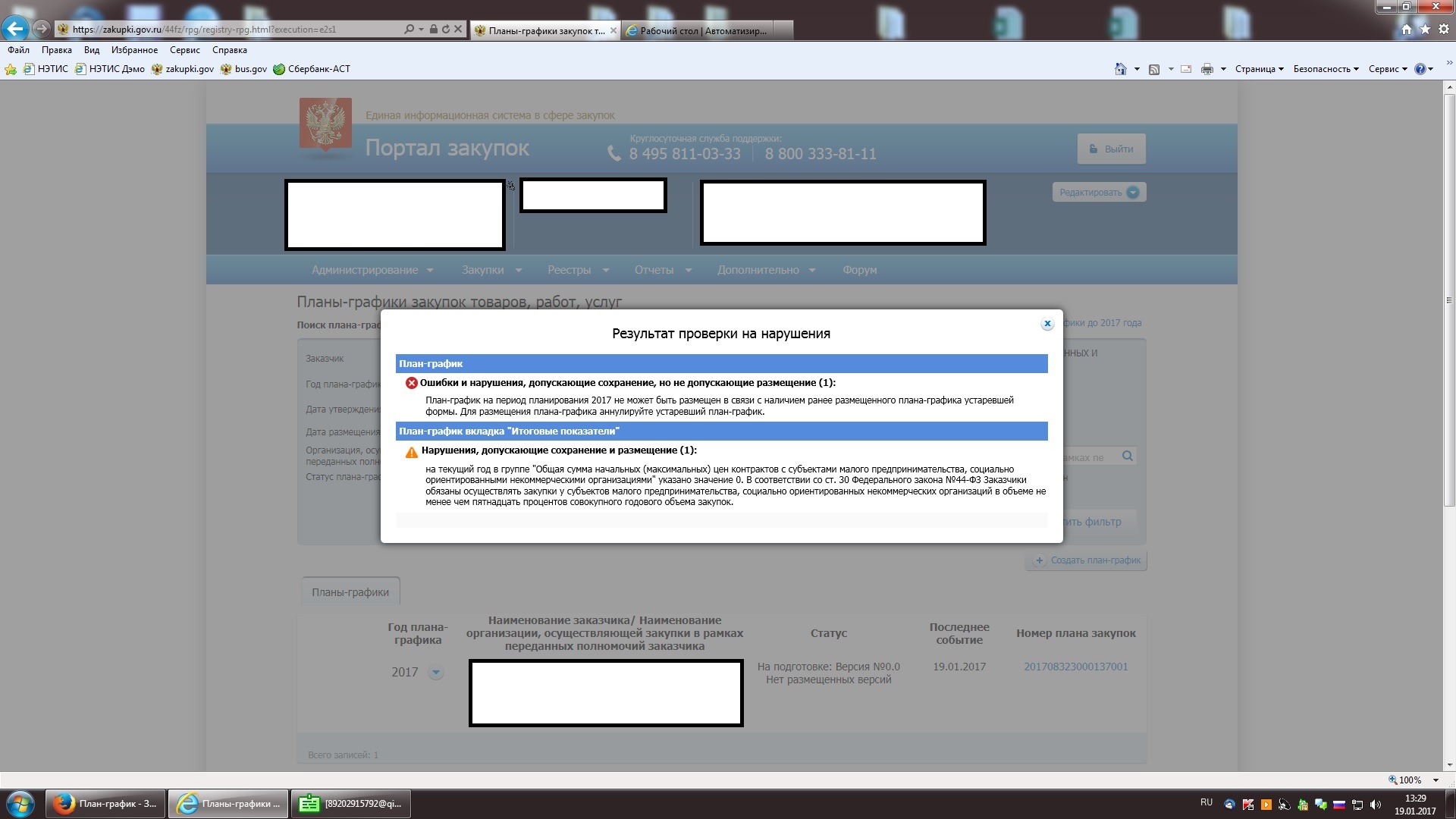Click the browser back arrow button

pyautogui.click(x=15, y=29)
